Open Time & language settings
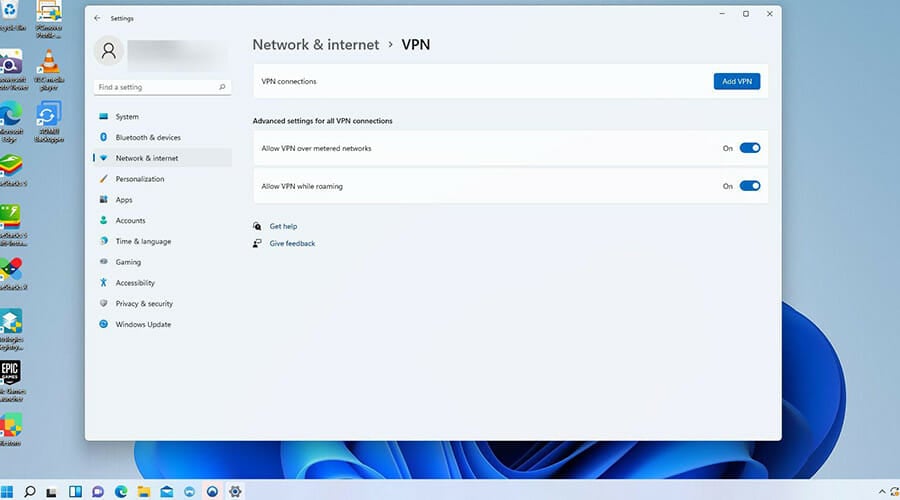 (162, 241)
